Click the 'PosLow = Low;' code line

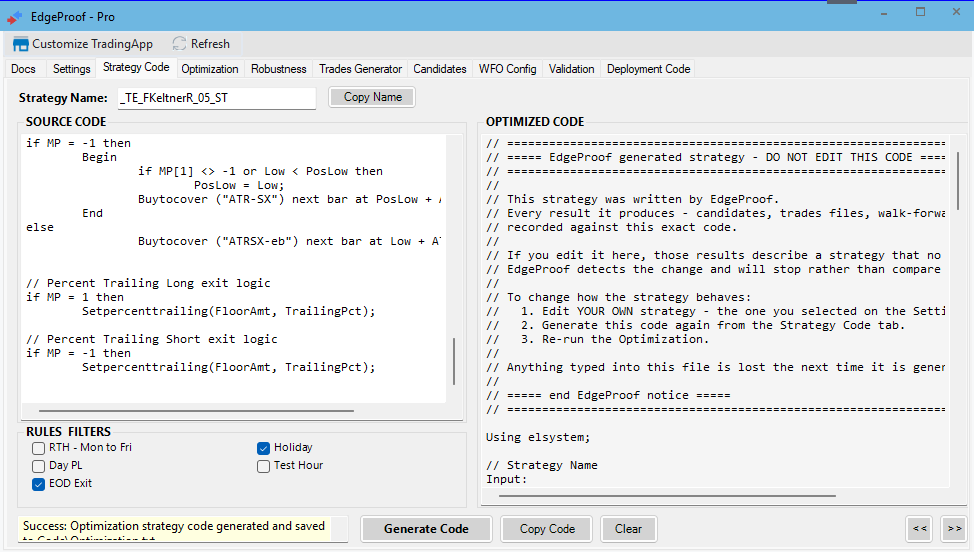pyautogui.click(x=239, y=185)
